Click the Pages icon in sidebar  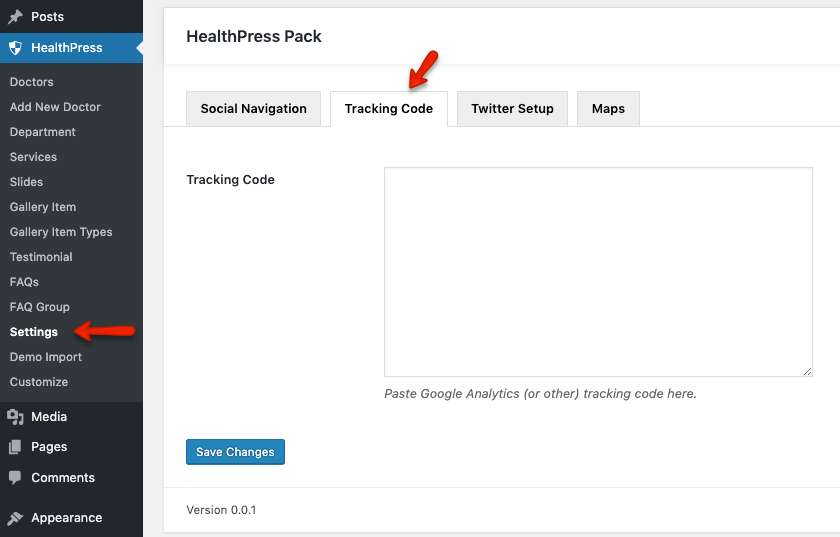point(15,447)
